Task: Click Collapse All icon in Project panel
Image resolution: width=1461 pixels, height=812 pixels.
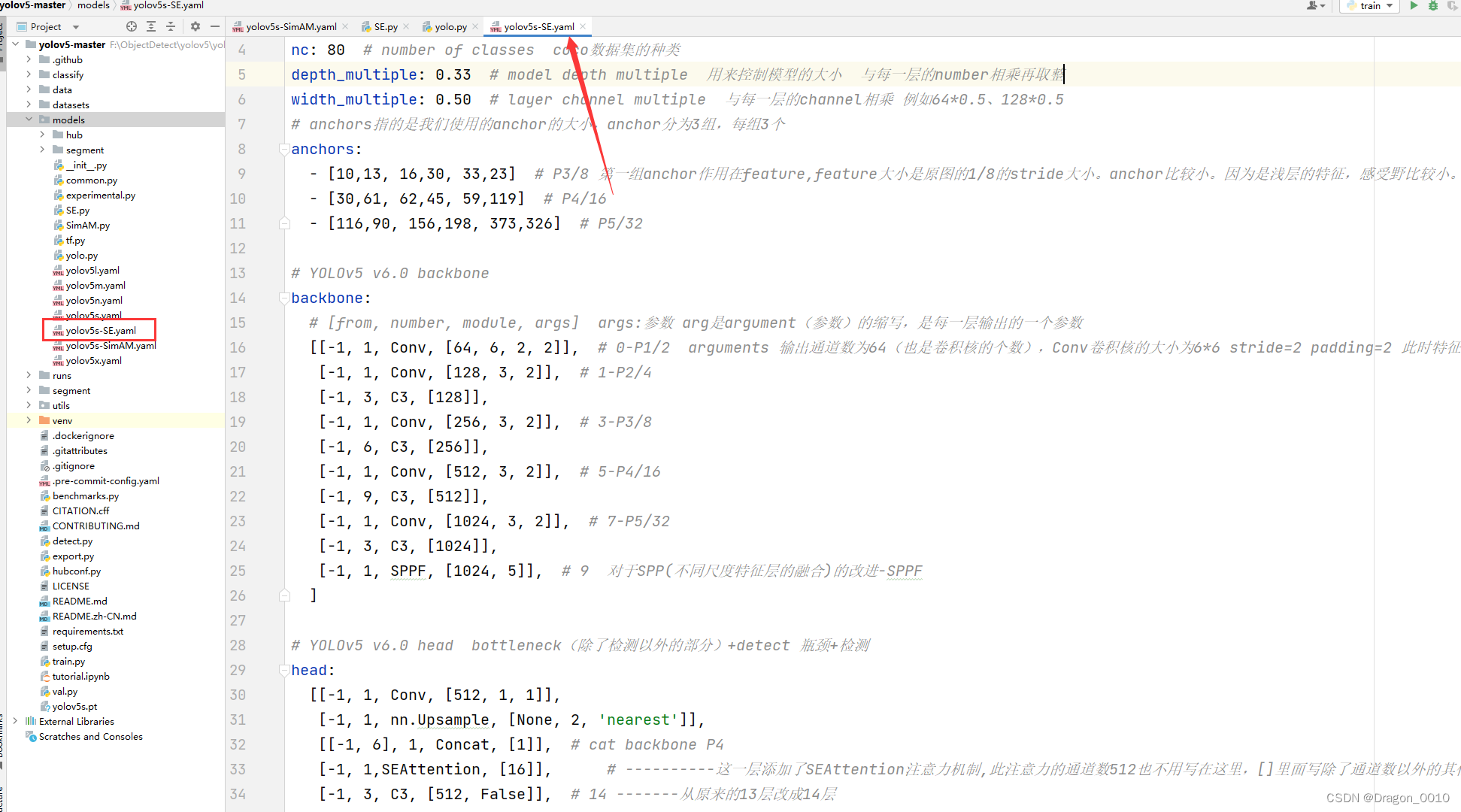Action: click(171, 26)
